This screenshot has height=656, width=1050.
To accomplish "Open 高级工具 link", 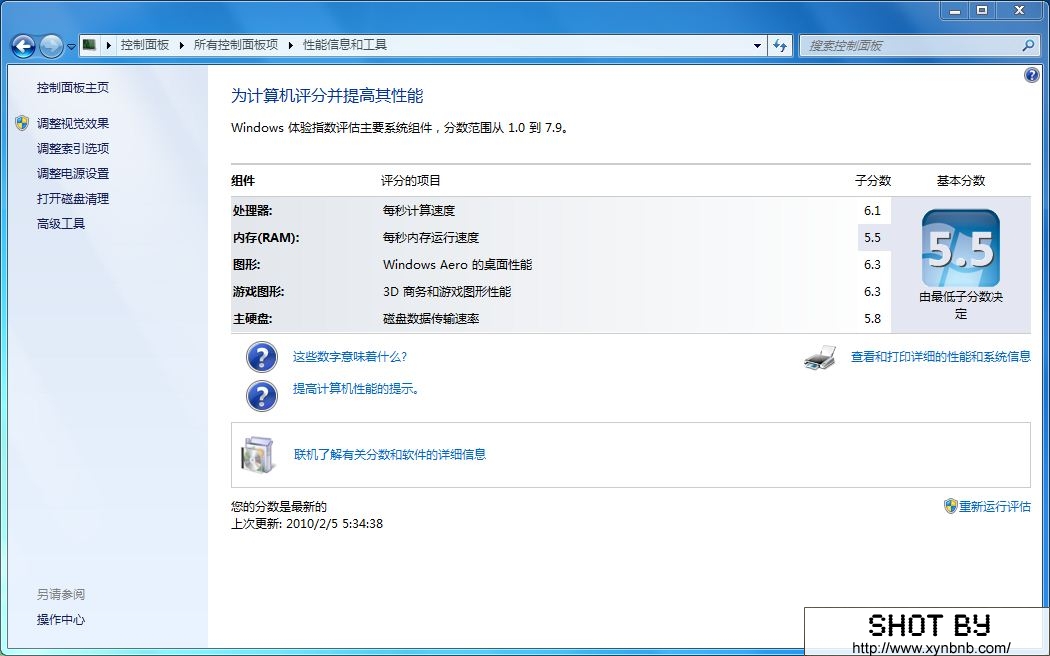I will pyautogui.click(x=60, y=224).
